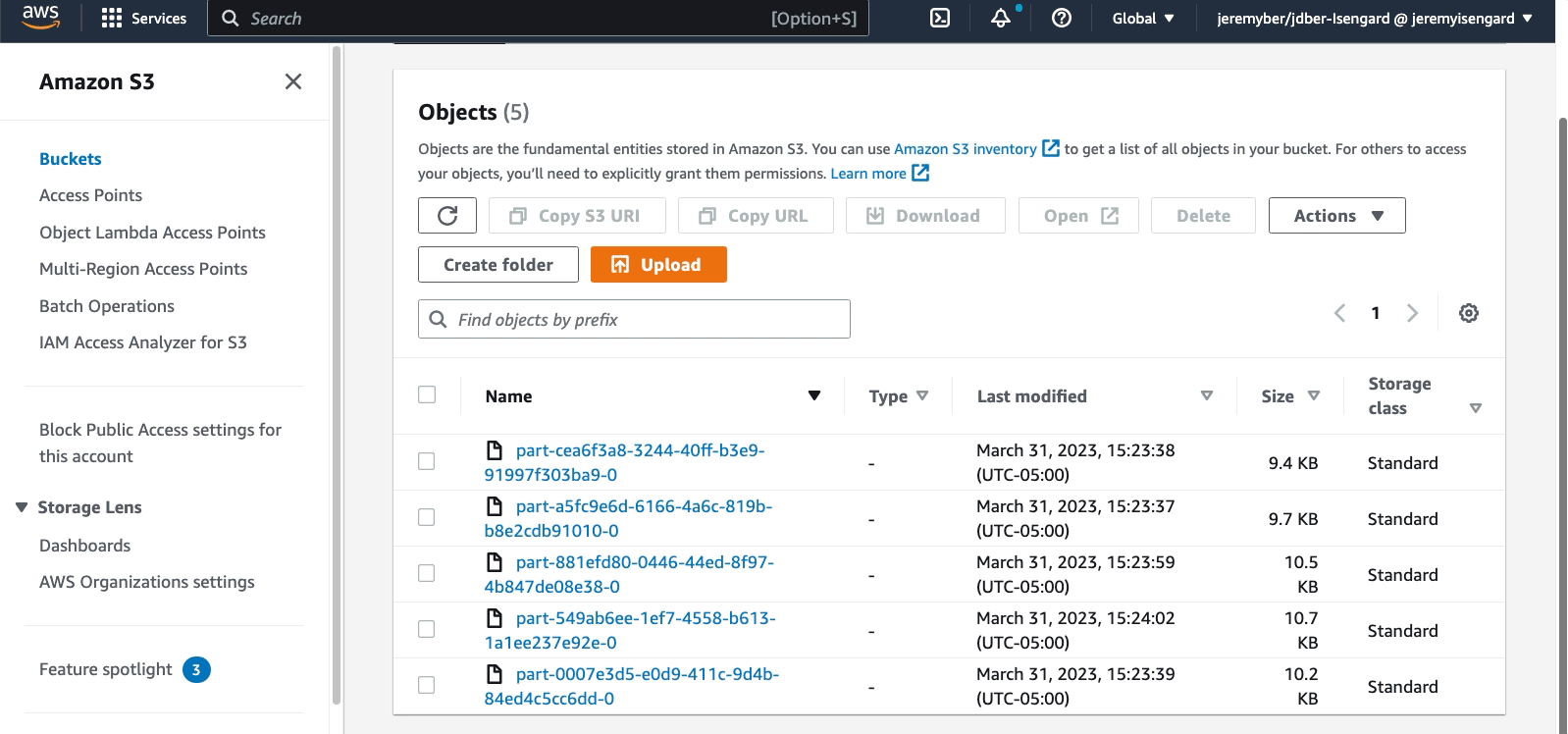1568x734 pixels.
Task: Sort objects by Size column
Action: [x=1314, y=395]
